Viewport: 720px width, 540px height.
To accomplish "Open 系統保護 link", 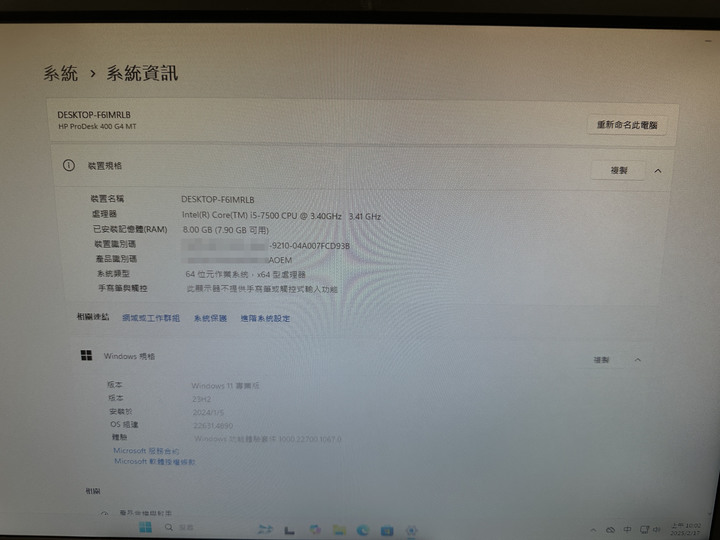I will 210,318.
